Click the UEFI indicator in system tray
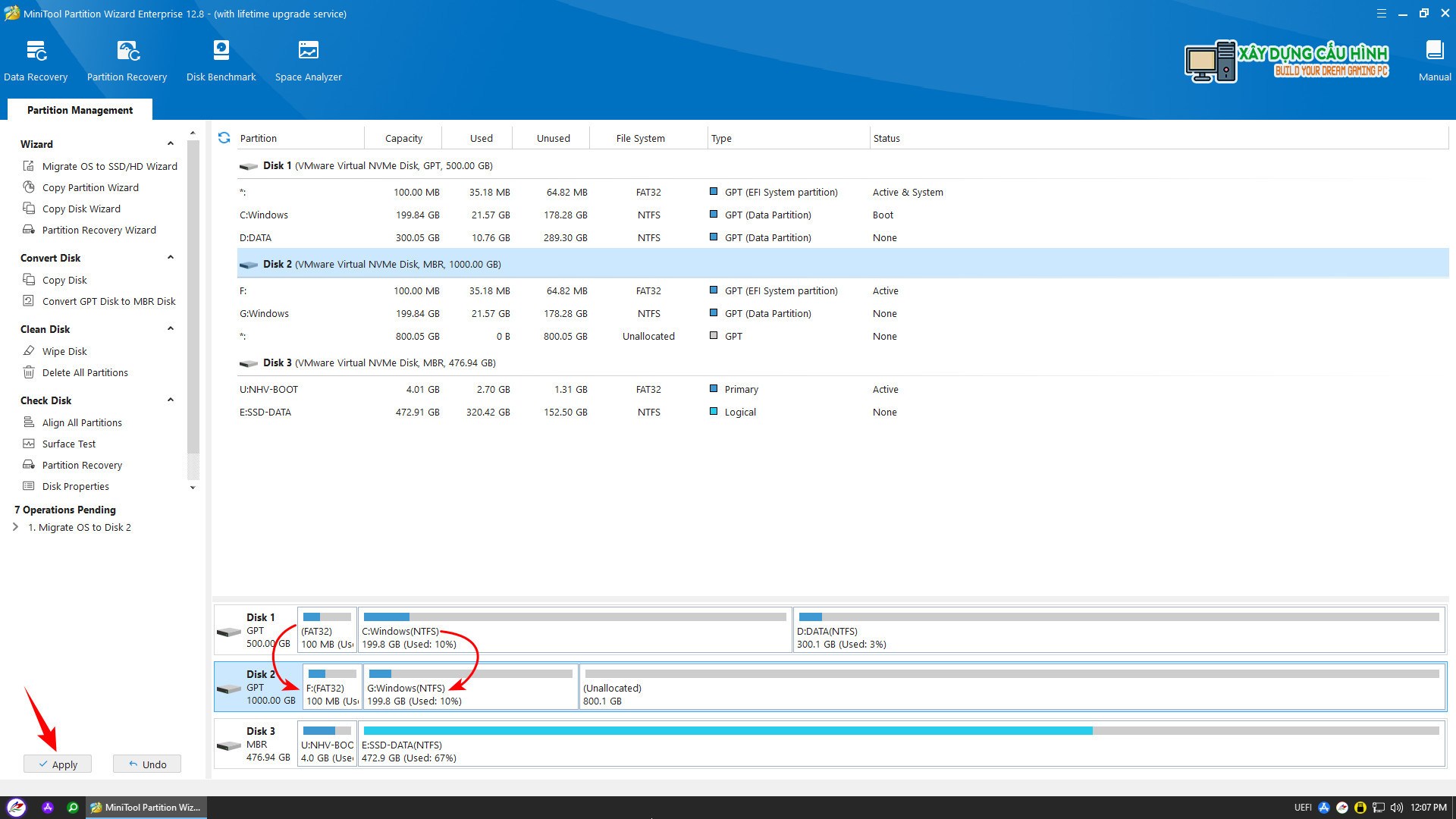This screenshot has width=1456, height=819. click(x=1302, y=808)
